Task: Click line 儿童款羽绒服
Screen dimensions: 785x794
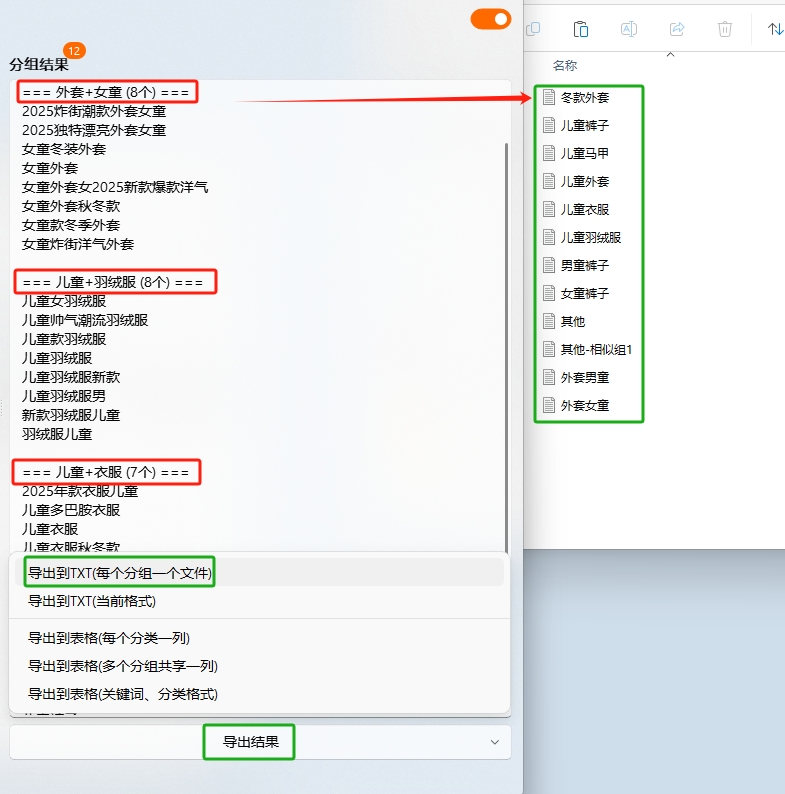Action: click(x=64, y=339)
